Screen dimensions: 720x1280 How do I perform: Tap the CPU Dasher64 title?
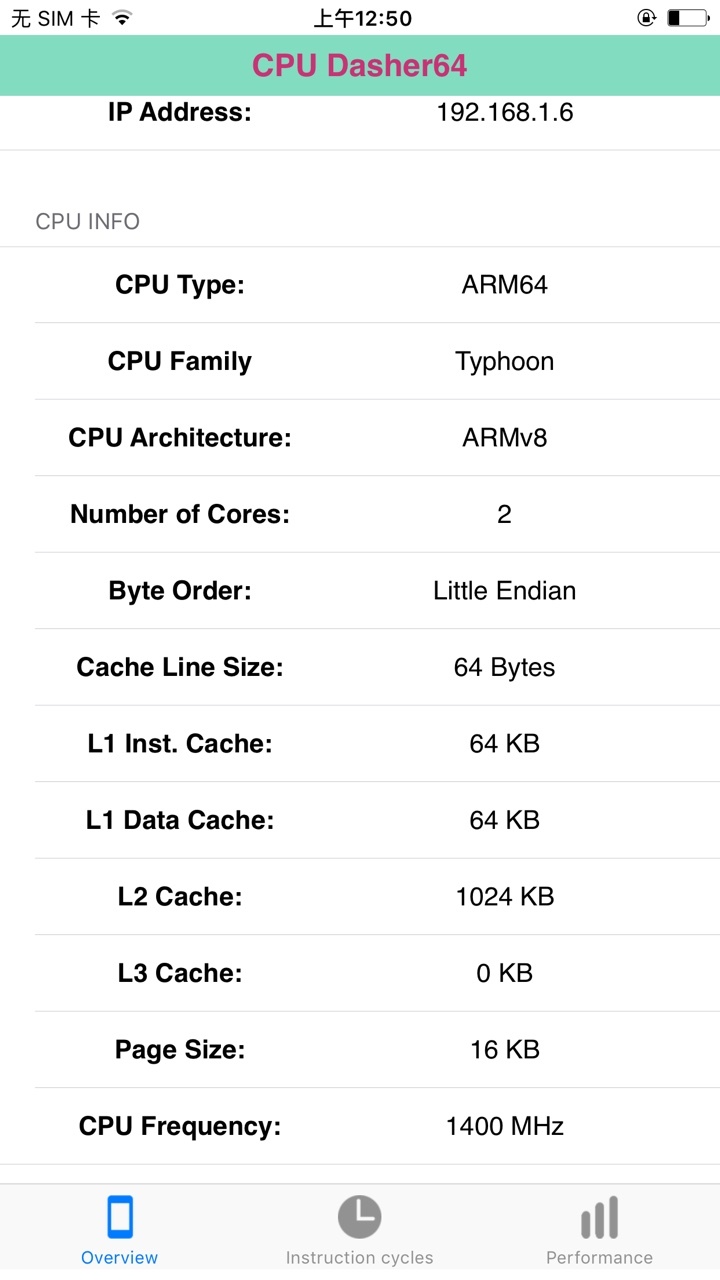click(x=360, y=65)
